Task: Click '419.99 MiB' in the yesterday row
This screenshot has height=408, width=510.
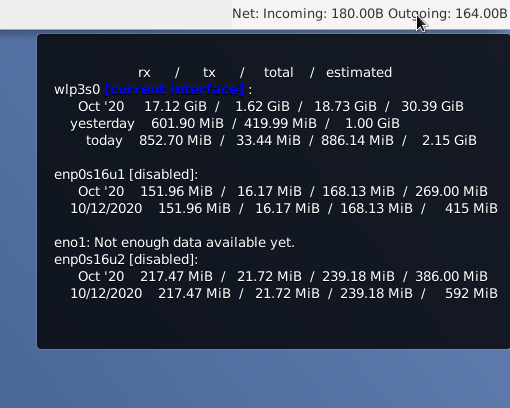Action: click(280, 124)
